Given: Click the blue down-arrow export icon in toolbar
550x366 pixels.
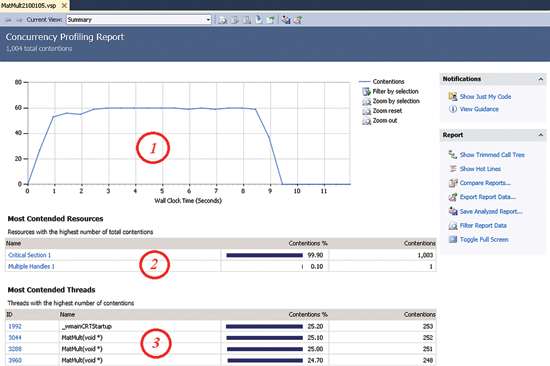Looking at the screenshot, I should coord(259,20).
